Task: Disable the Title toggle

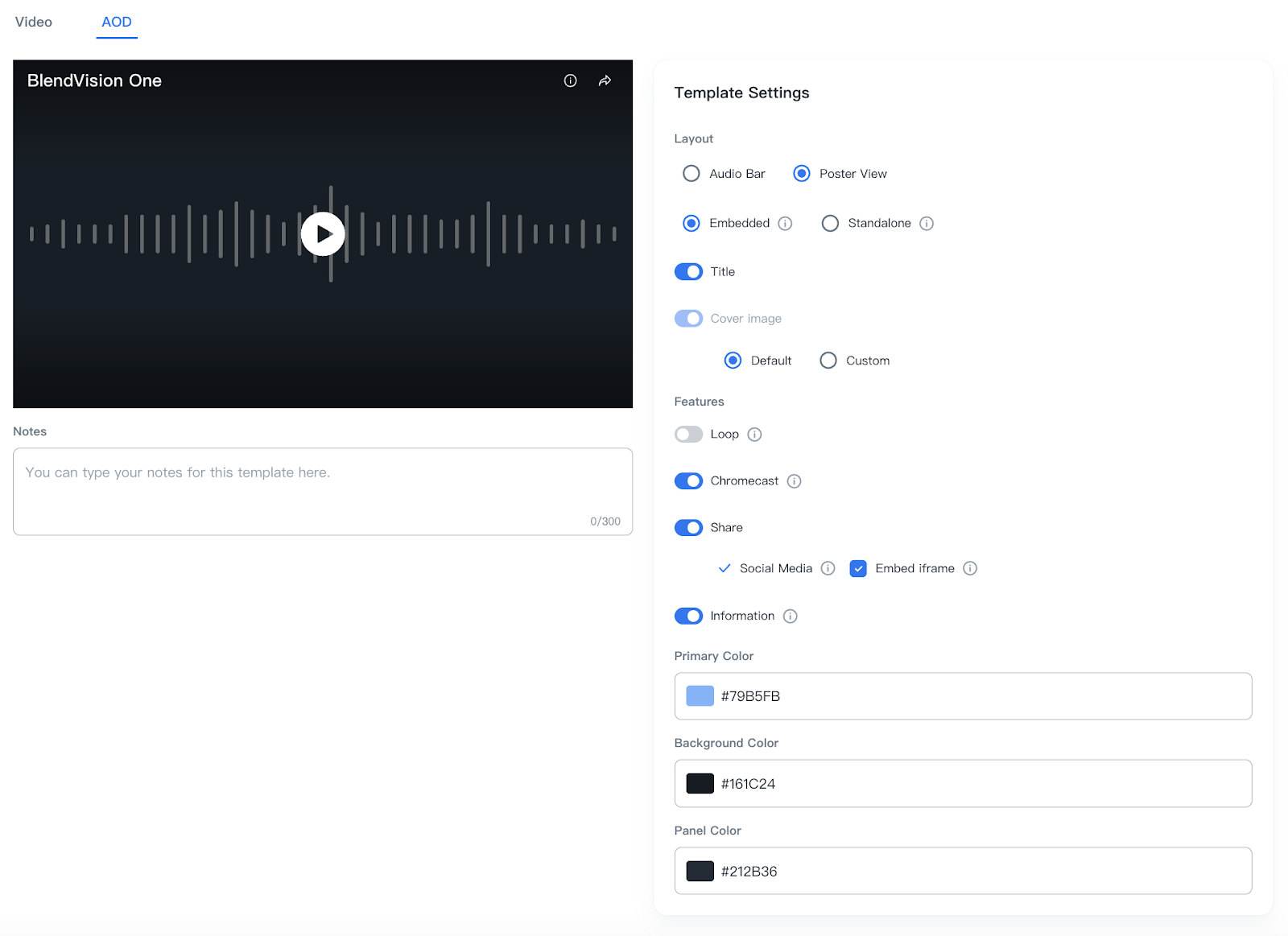Action: [x=688, y=271]
